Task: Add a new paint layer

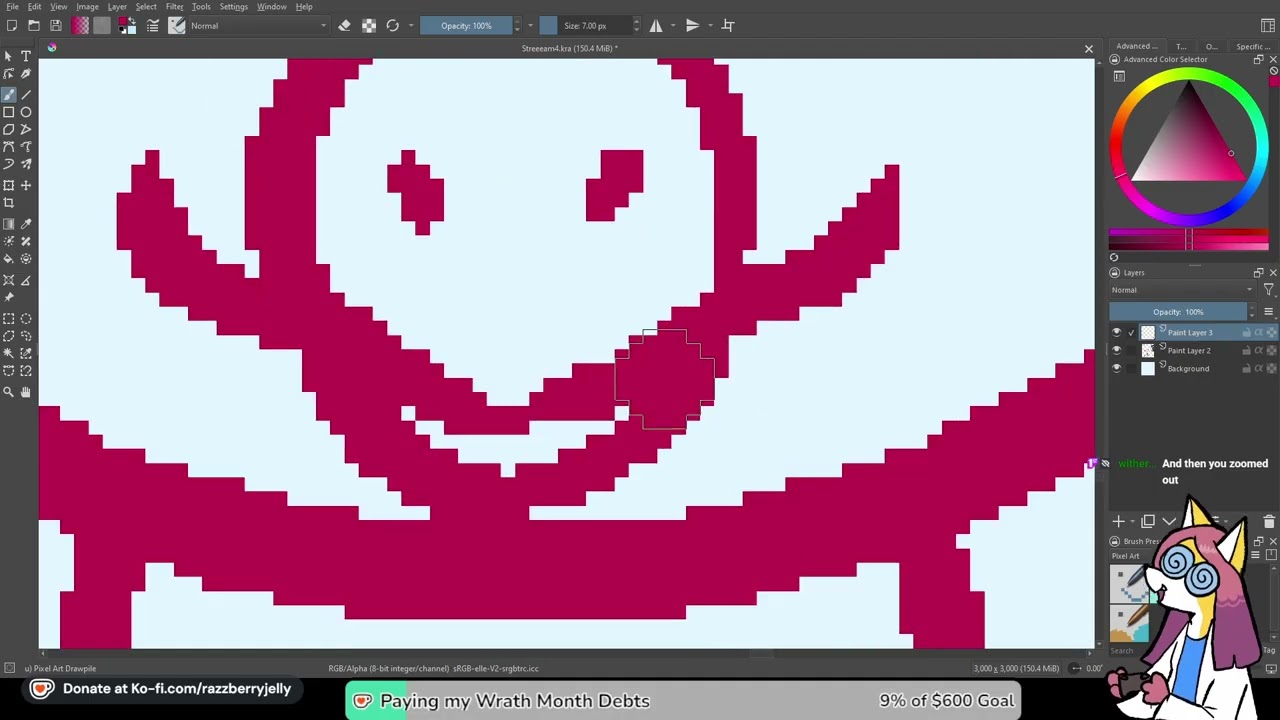Action: coord(1118,521)
